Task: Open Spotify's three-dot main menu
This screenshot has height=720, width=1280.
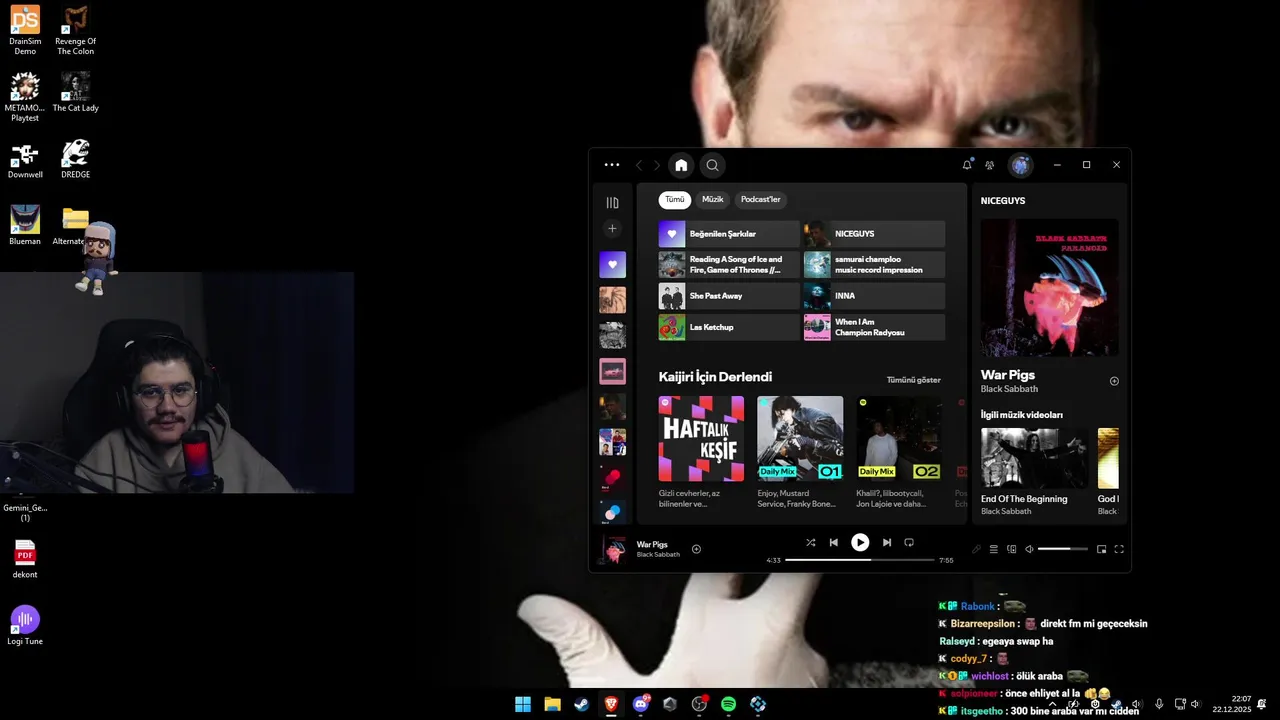Action: click(x=612, y=165)
